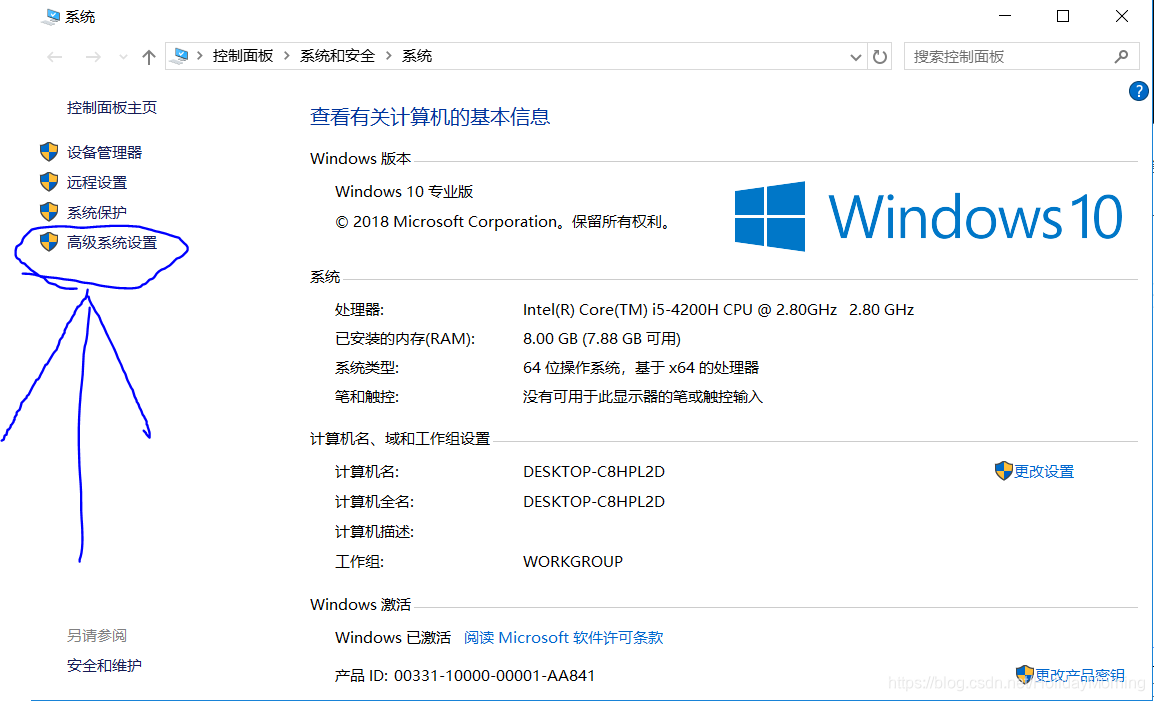Select 系统 breadcrumb in address bar
Screen dimensions: 1154x701
click(417, 56)
